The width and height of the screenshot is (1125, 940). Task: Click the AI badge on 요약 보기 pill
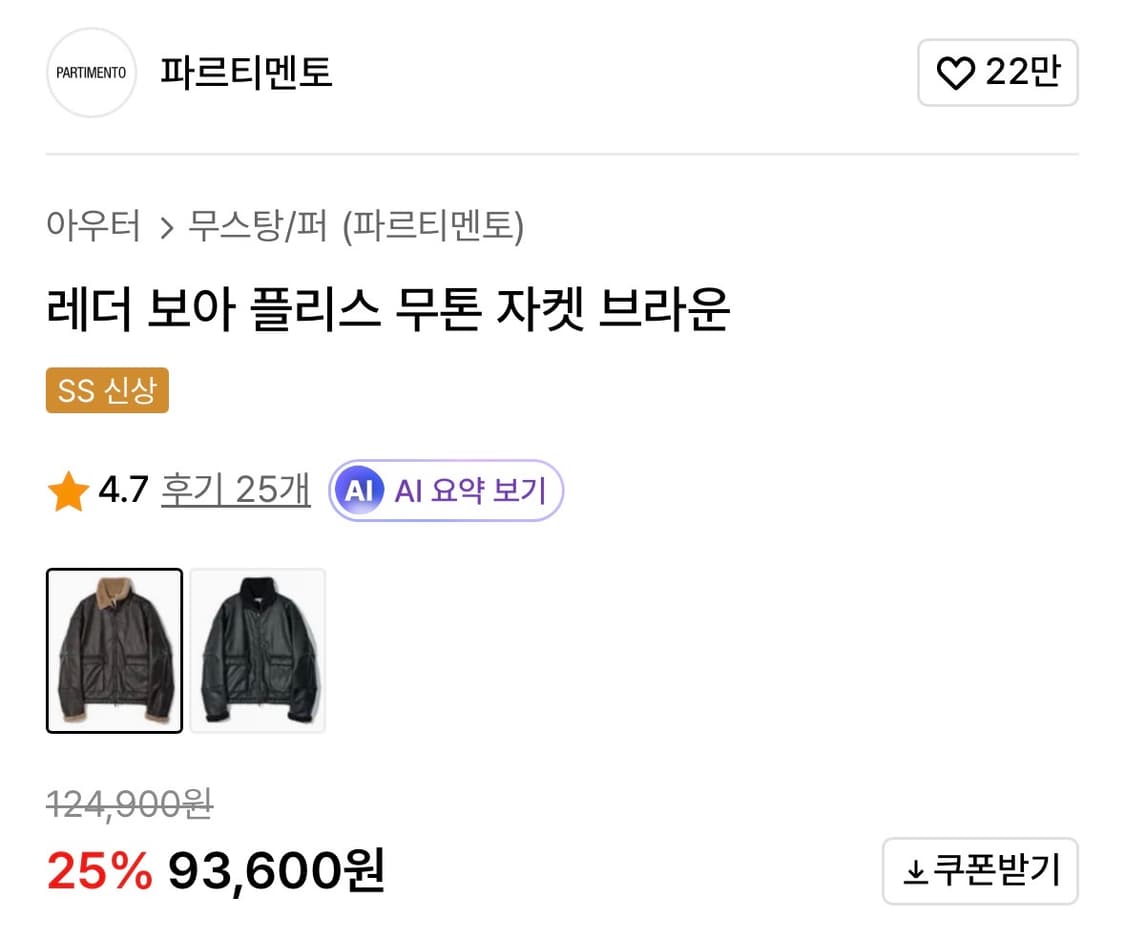(360, 490)
